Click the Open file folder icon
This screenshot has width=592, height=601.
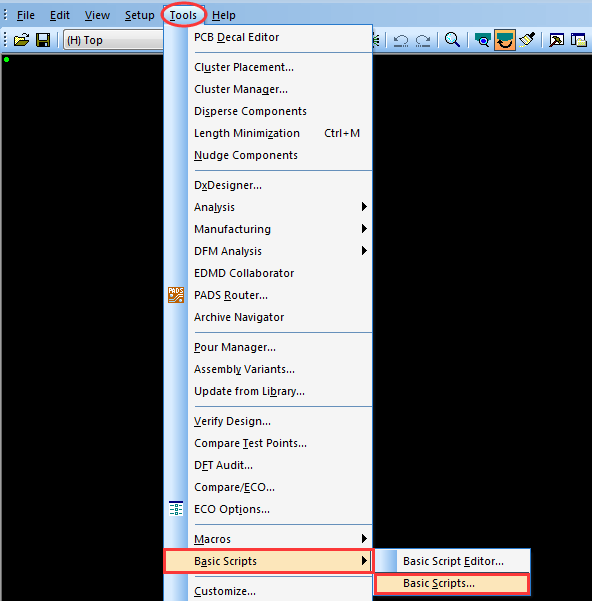(21, 40)
